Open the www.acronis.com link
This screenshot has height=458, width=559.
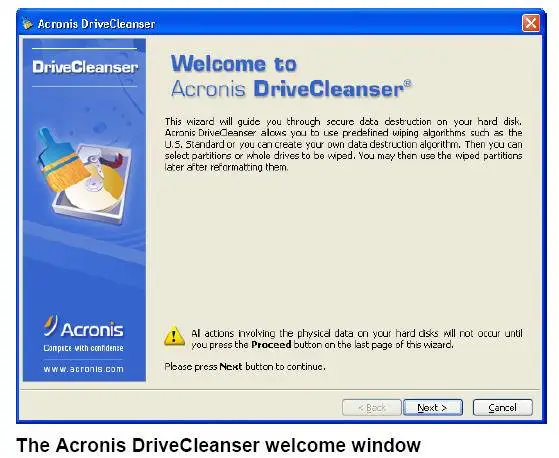[x=83, y=369]
